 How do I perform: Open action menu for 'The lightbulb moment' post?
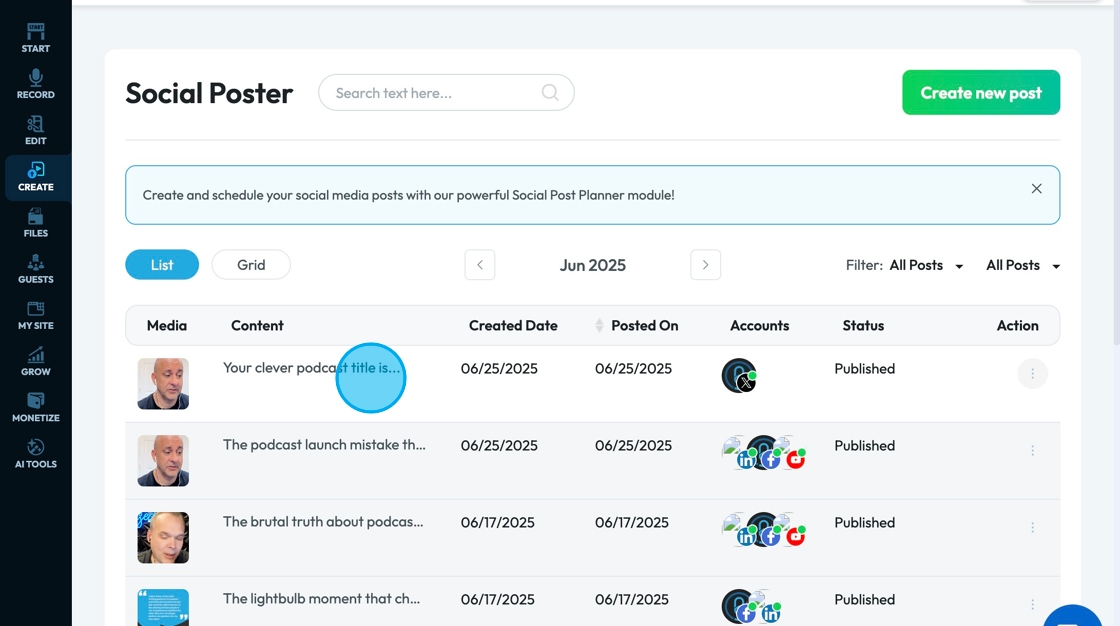(1032, 605)
